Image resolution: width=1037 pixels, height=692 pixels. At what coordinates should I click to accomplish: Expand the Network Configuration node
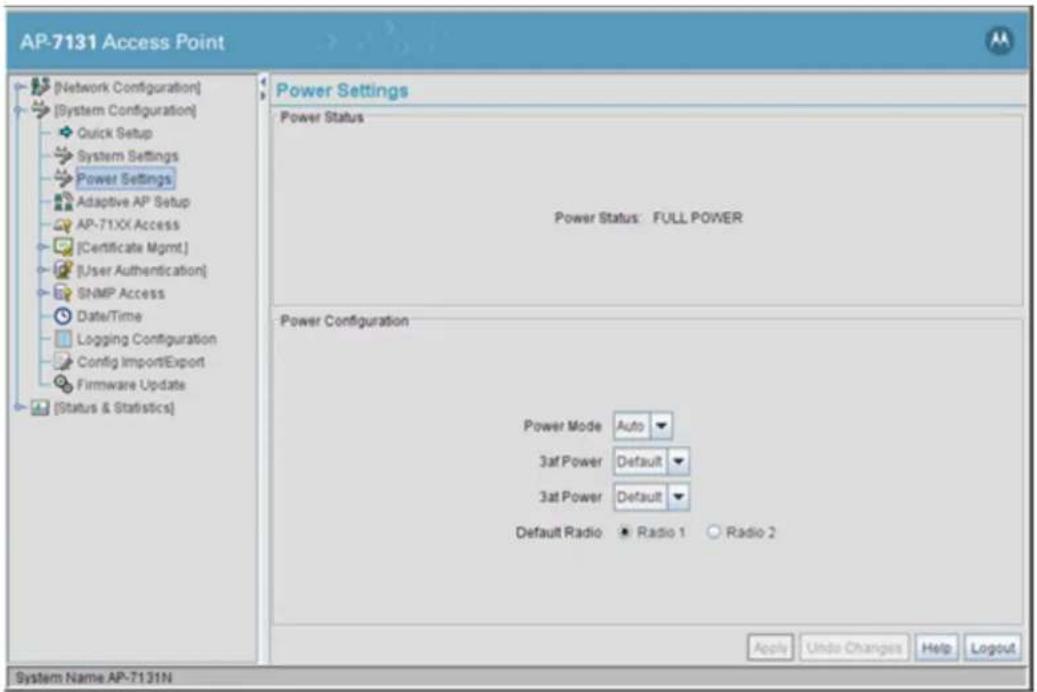pyautogui.click(x=21, y=87)
